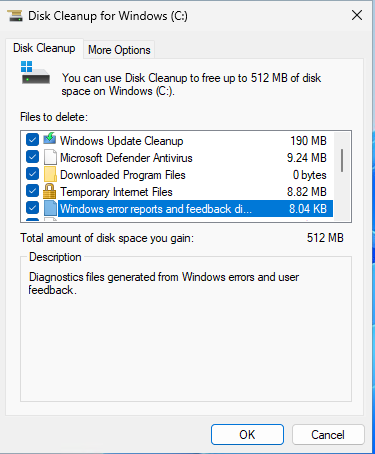Screen dimensions: 375x454
Task: Select Temporary Internet Files entry
Action: click(179, 192)
